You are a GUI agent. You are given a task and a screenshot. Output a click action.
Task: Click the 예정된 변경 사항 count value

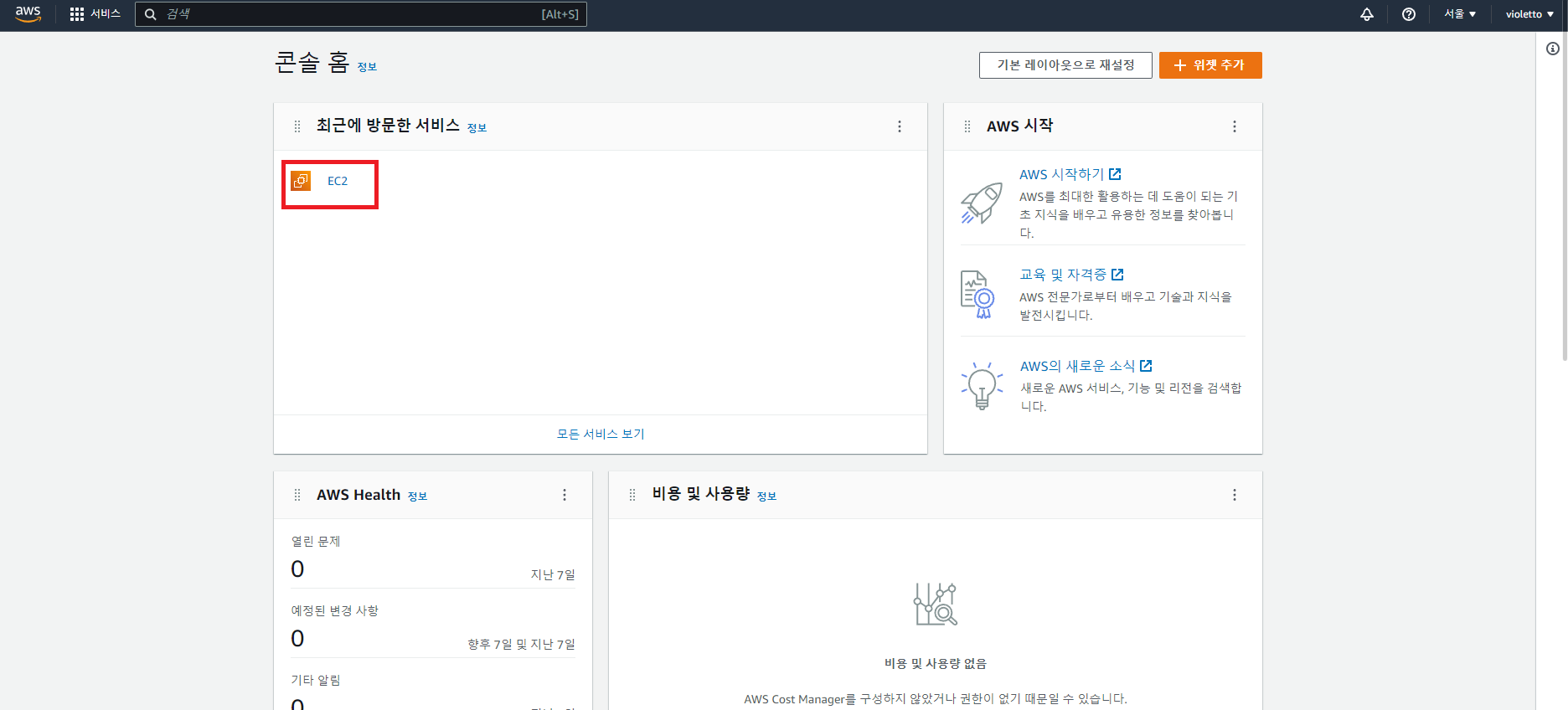[x=297, y=639]
